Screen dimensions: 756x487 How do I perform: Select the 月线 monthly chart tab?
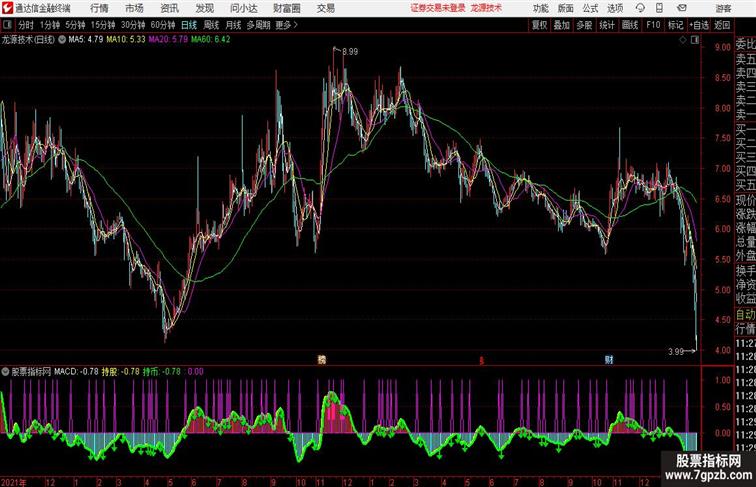coord(233,25)
